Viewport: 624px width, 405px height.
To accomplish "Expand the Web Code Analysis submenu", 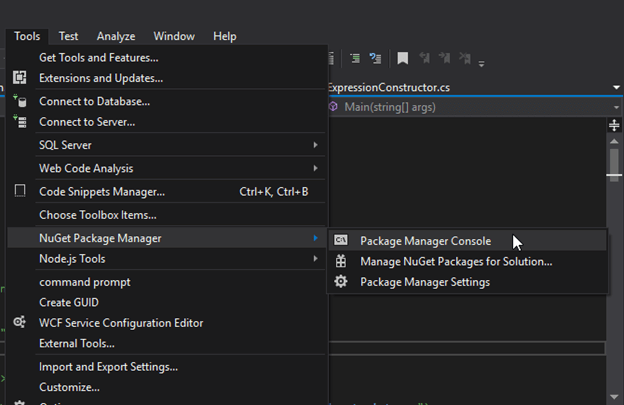I will click(315, 168).
